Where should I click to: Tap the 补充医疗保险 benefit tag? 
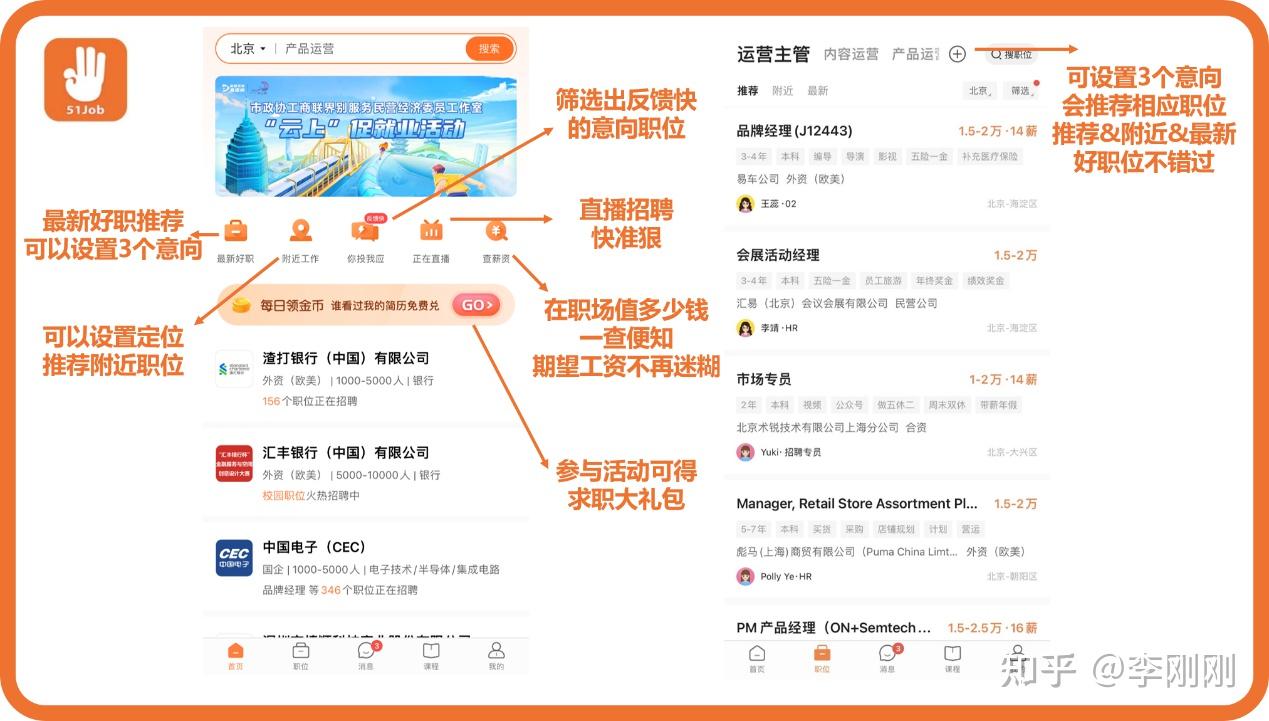pos(990,157)
